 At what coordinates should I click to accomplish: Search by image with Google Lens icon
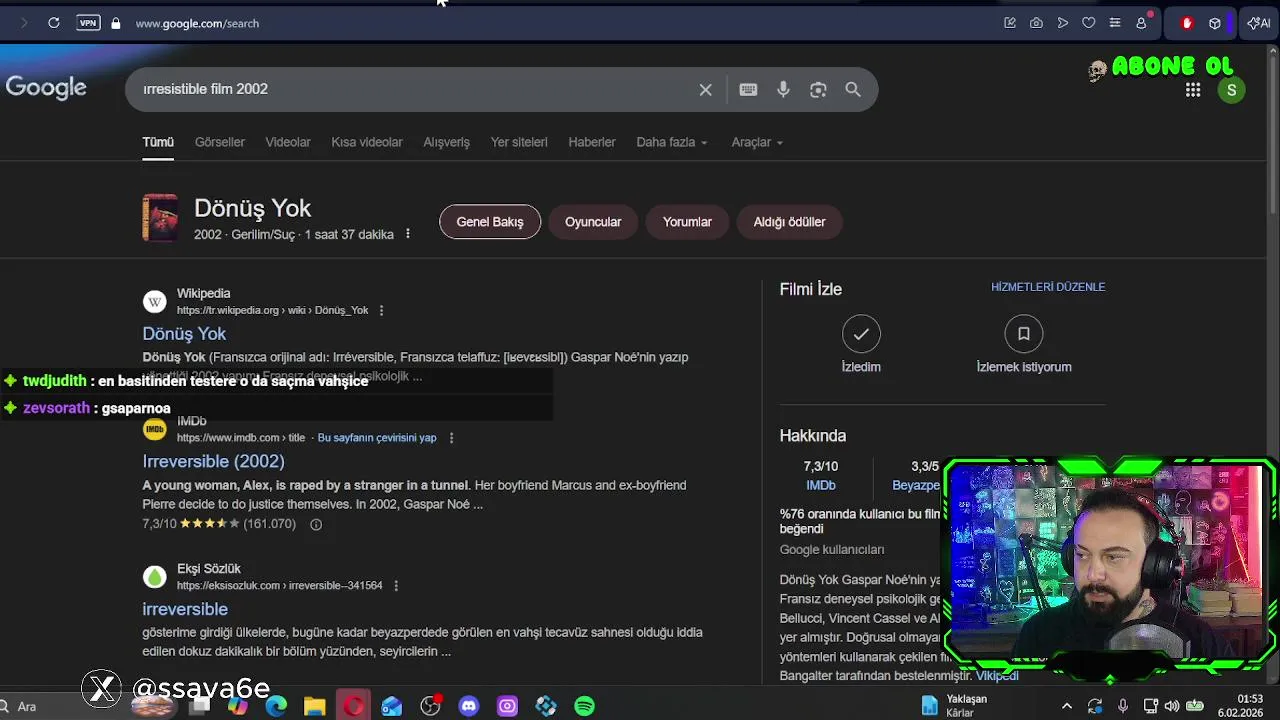(x=818, y=89)
